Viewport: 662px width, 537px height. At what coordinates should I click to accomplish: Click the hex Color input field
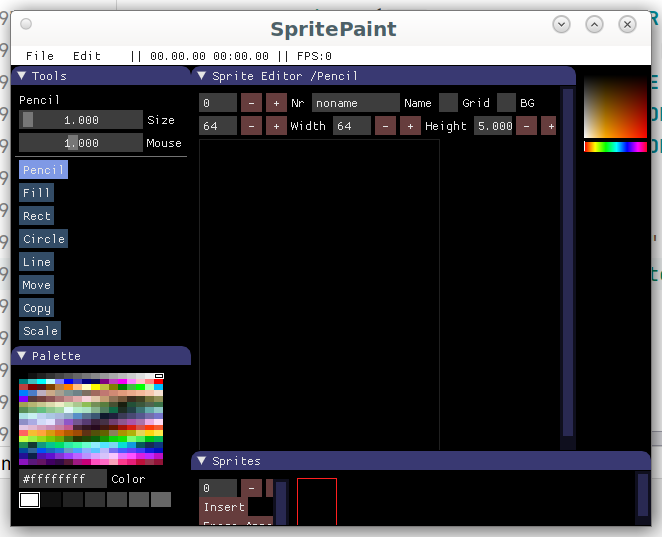[63, 479]
